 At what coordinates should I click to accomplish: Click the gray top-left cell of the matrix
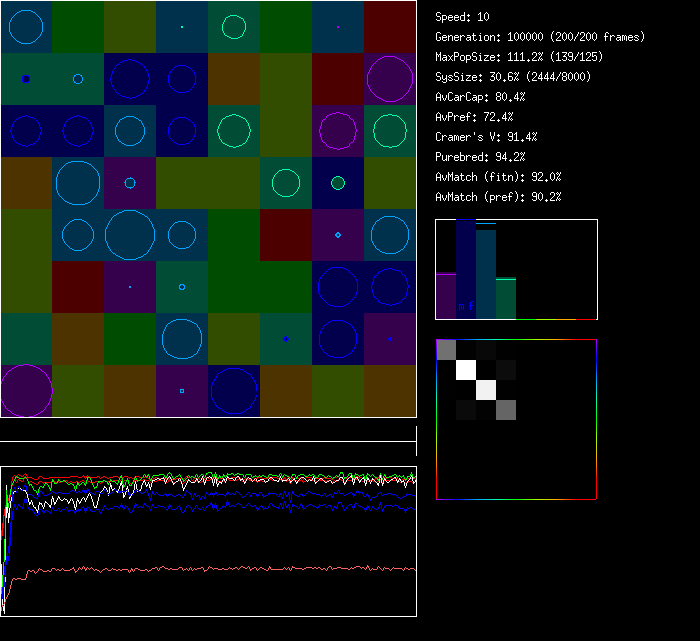point(446,349)
